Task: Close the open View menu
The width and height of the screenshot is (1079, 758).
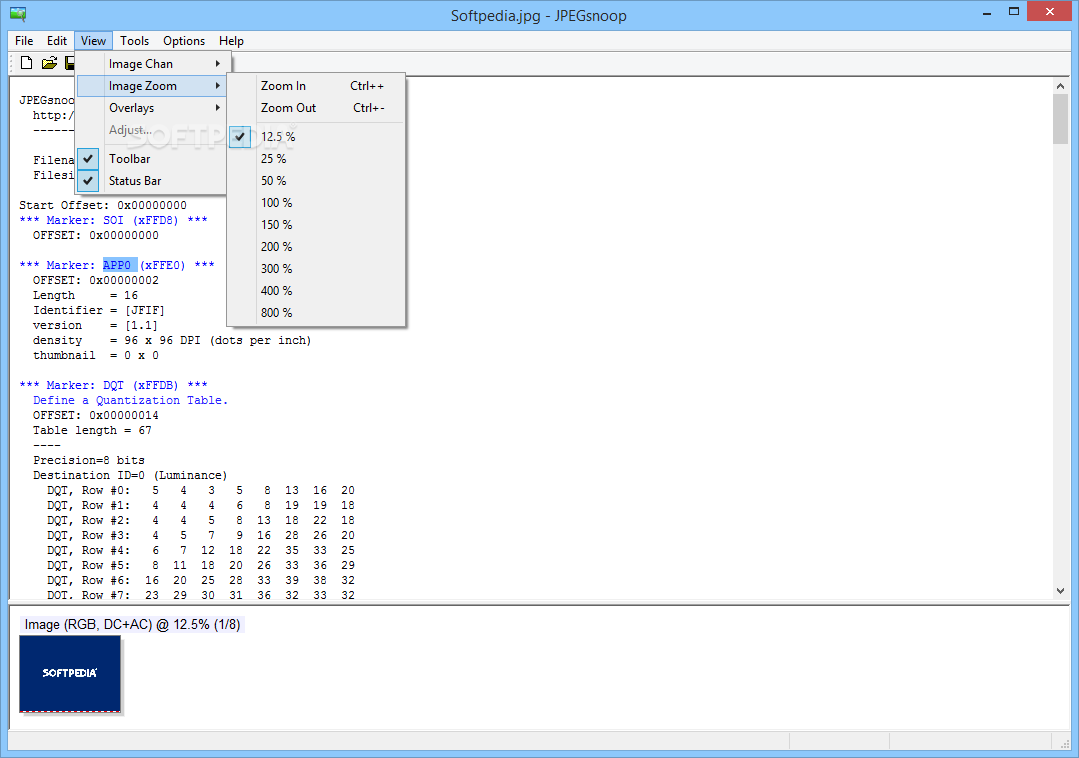Action: 93,41
